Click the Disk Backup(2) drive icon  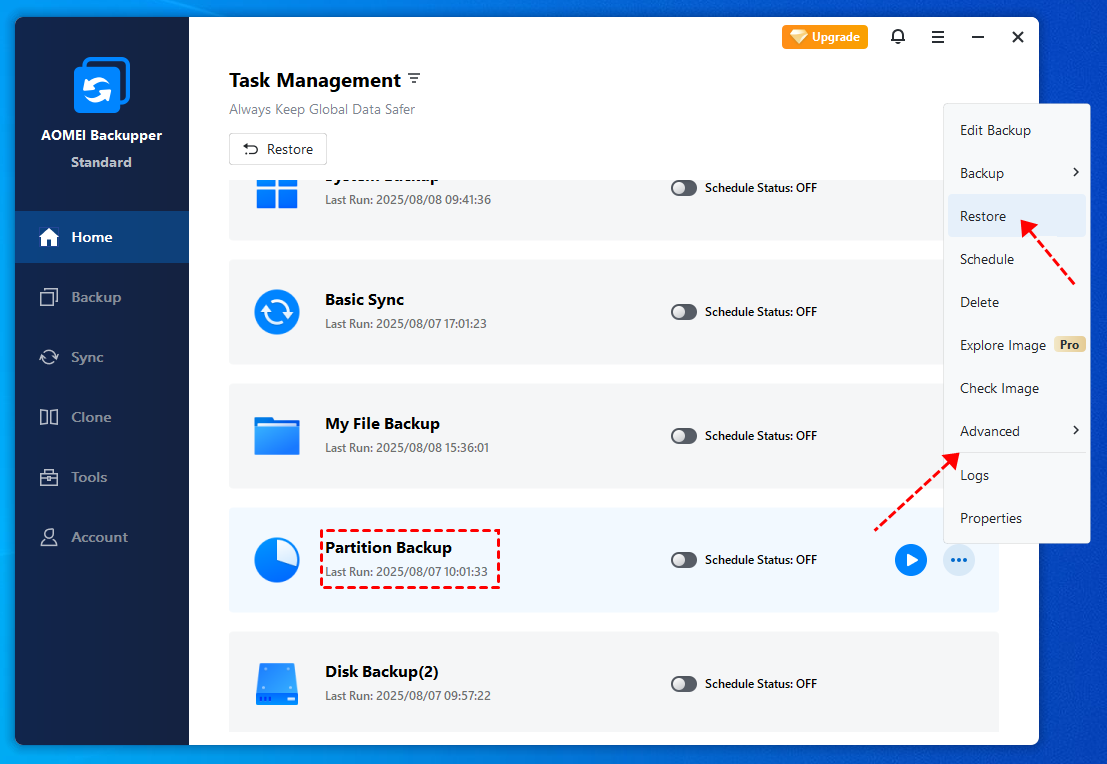(x=277, y=684)
